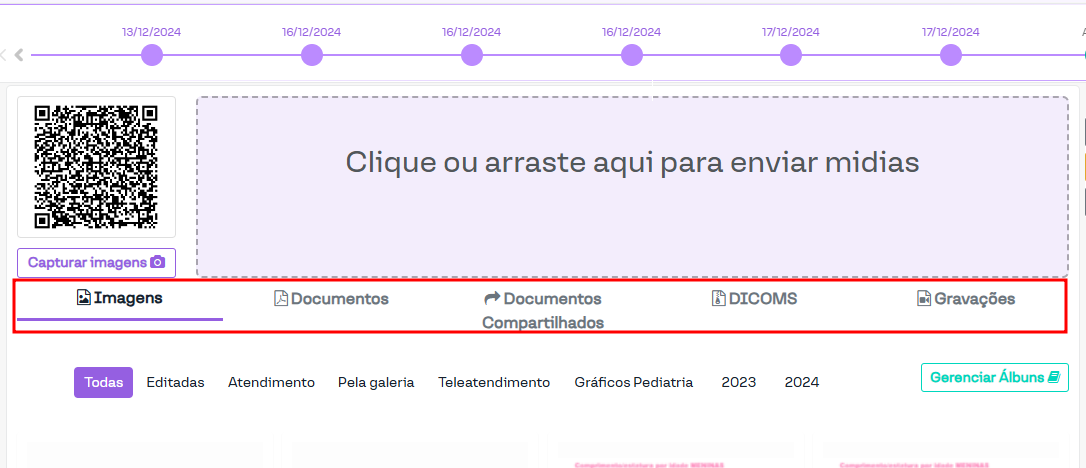Choose the Gráficos Pediatria album
The height and width of the screenshot is (468, 1086).
(x=633, y=382)
